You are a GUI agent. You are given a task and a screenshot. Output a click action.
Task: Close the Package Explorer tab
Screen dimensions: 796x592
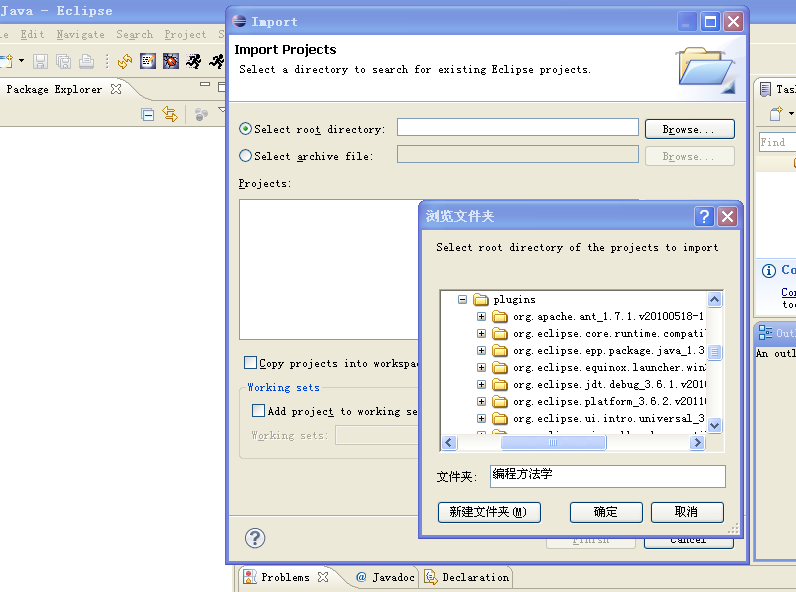coord(116,89)
